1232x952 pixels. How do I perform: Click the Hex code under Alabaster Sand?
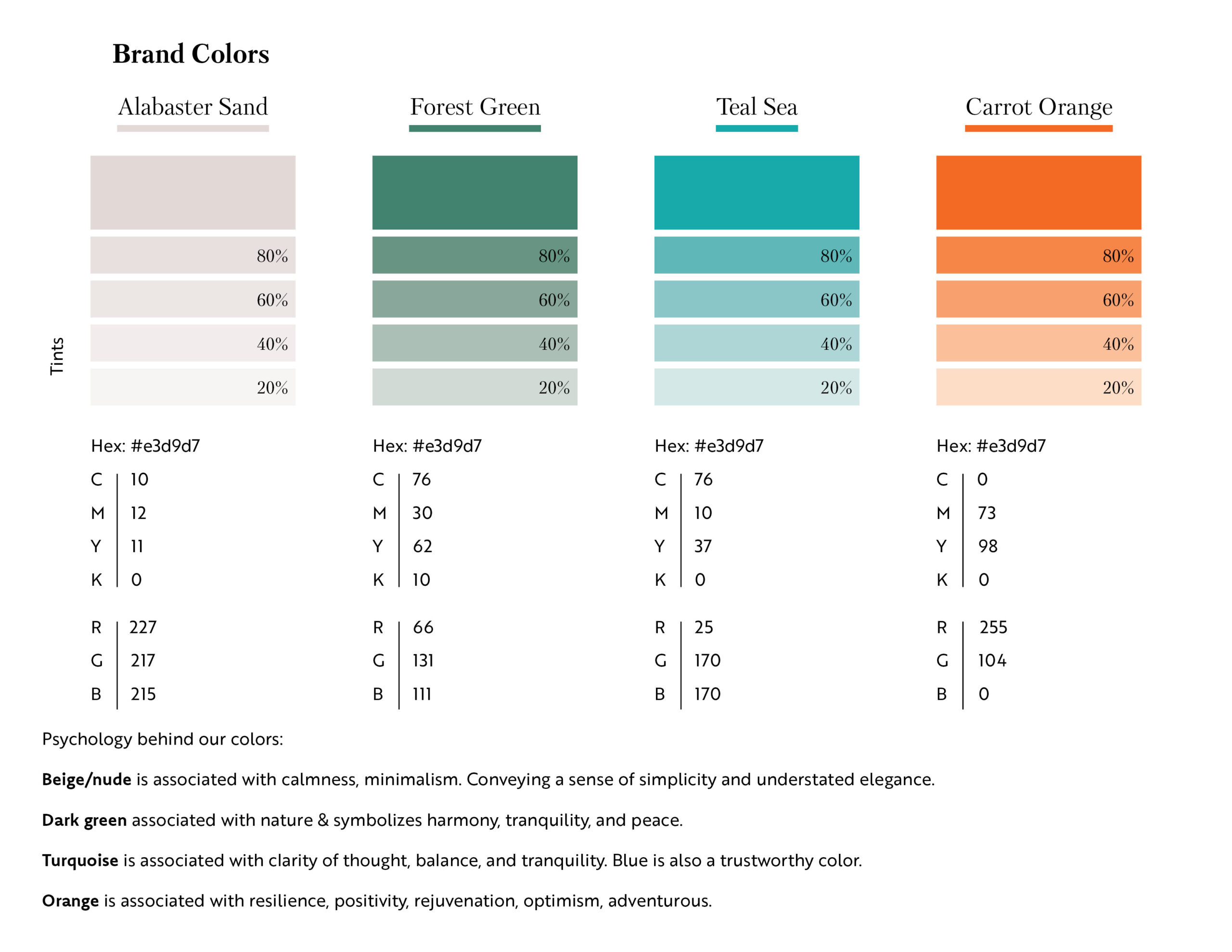pos(145,446)
